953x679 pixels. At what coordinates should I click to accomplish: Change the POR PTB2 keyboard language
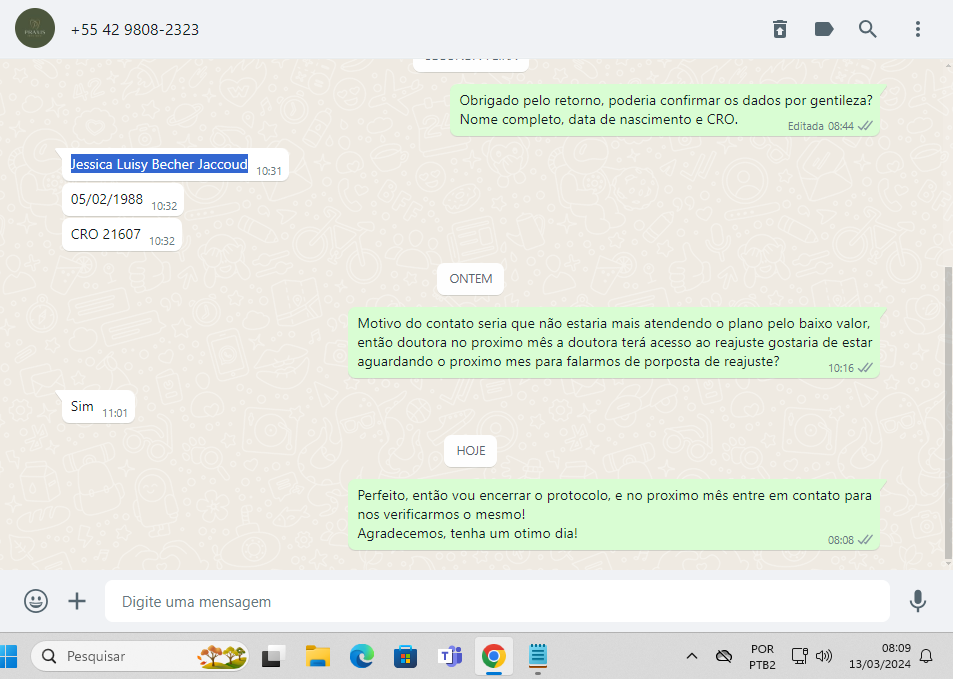click(x=762, y=657)
